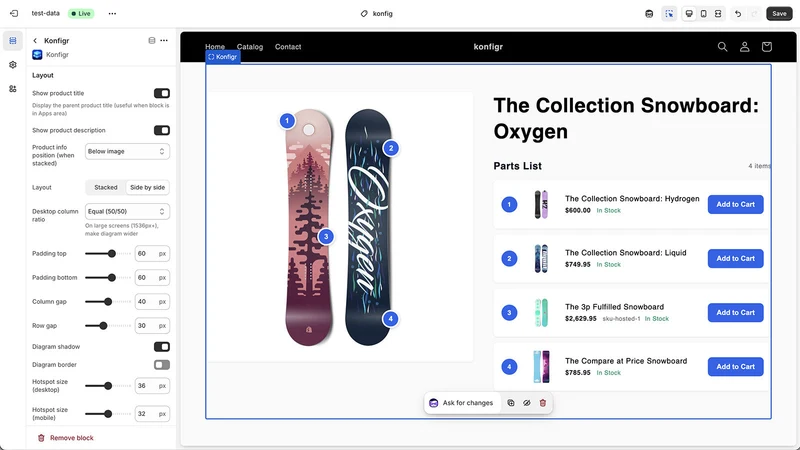This screenshot has height=450, width=800.
Task: Switch to desktop preview icon
Action: tap(689, 14)
